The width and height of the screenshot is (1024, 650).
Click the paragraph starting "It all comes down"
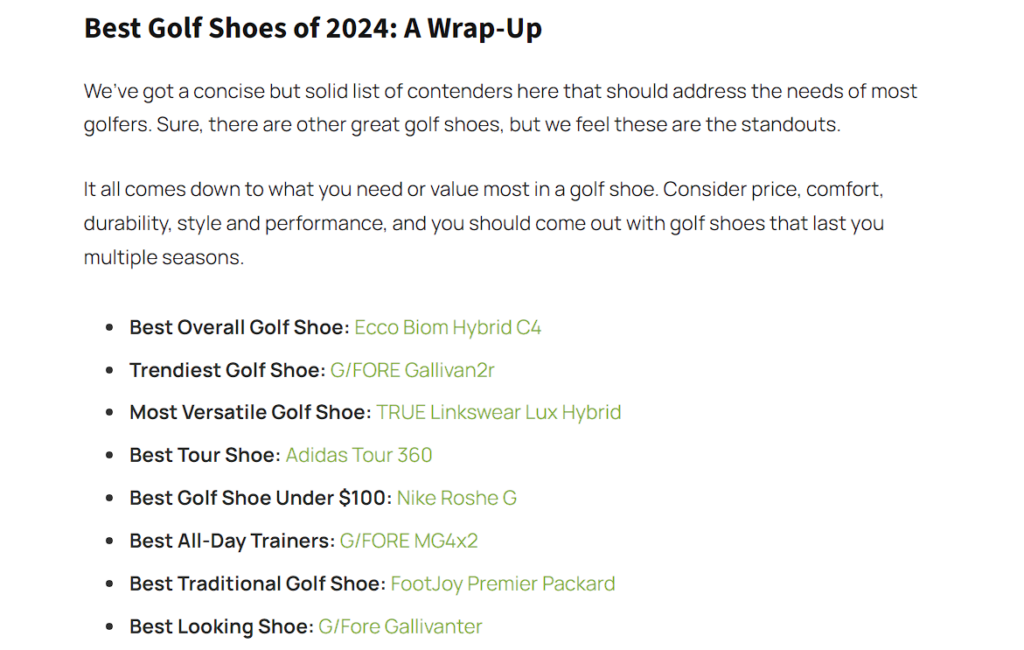point(483,223)
